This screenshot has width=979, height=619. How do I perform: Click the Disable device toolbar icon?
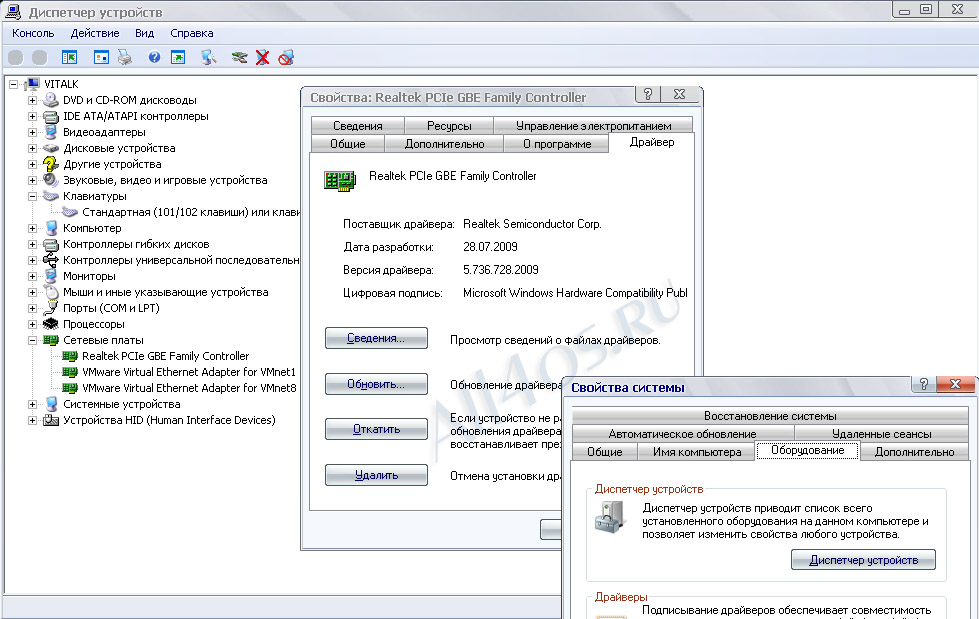pyautogui.click(x=286, y=58)
